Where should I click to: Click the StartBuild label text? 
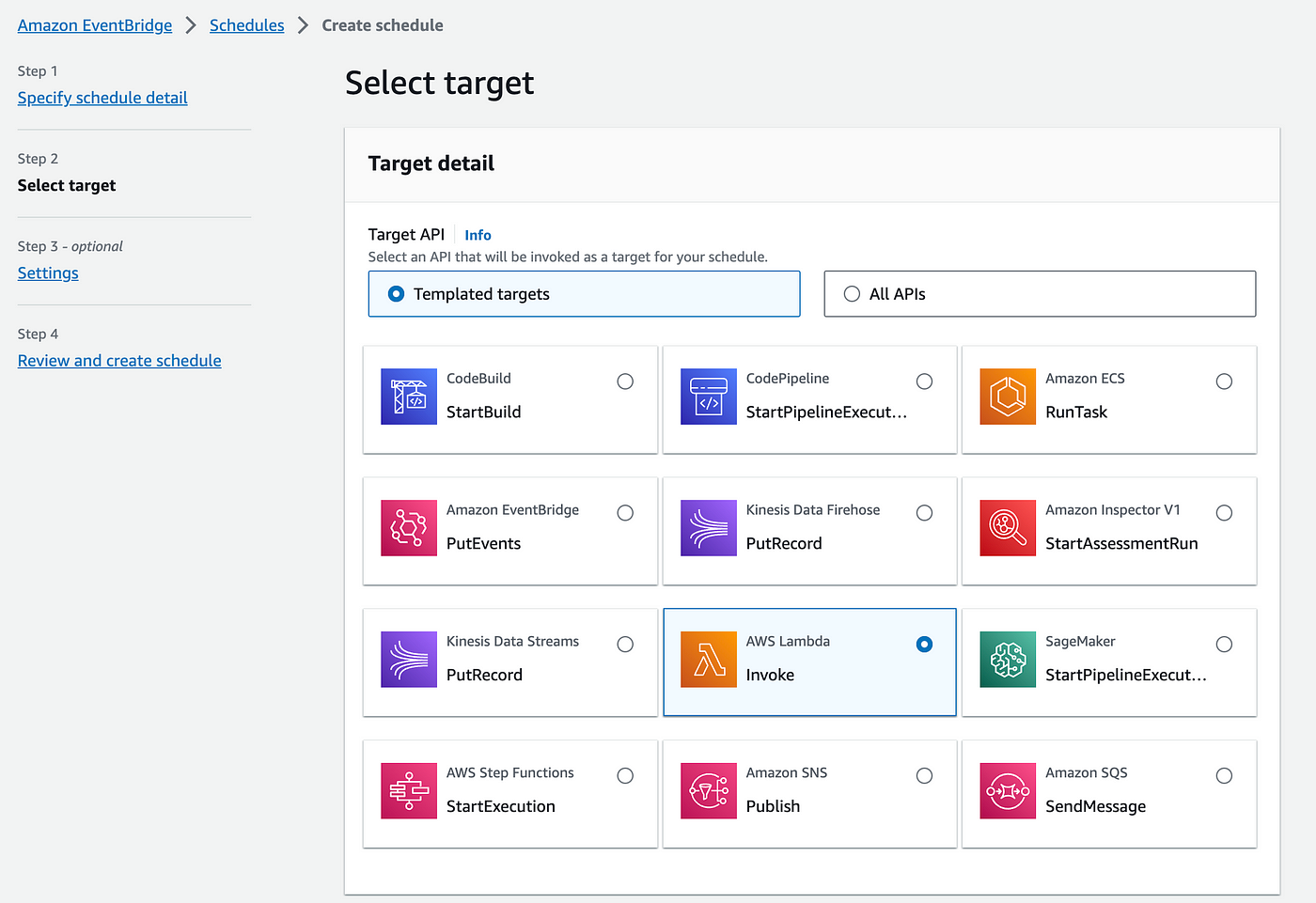[x=483, y=412]
